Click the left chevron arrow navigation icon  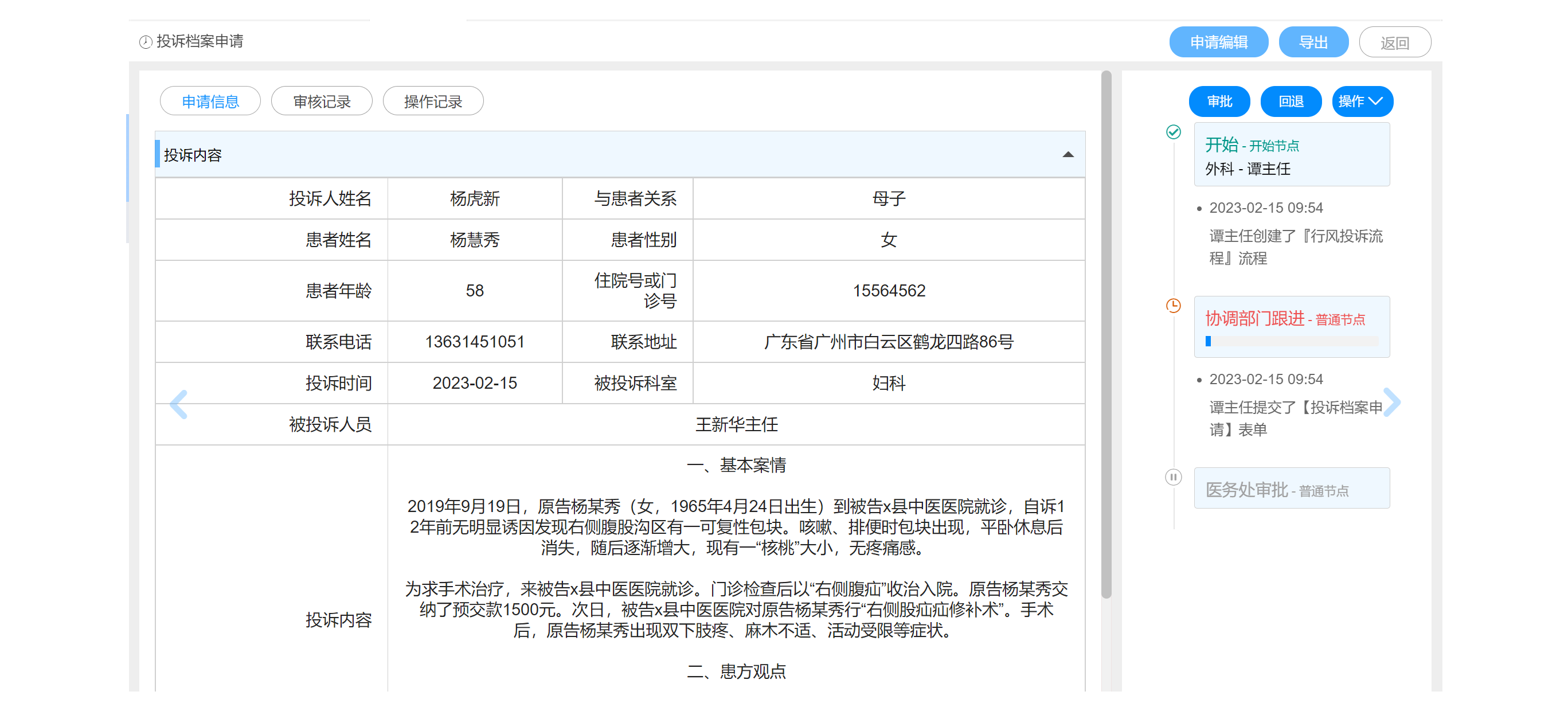point(178,404)
